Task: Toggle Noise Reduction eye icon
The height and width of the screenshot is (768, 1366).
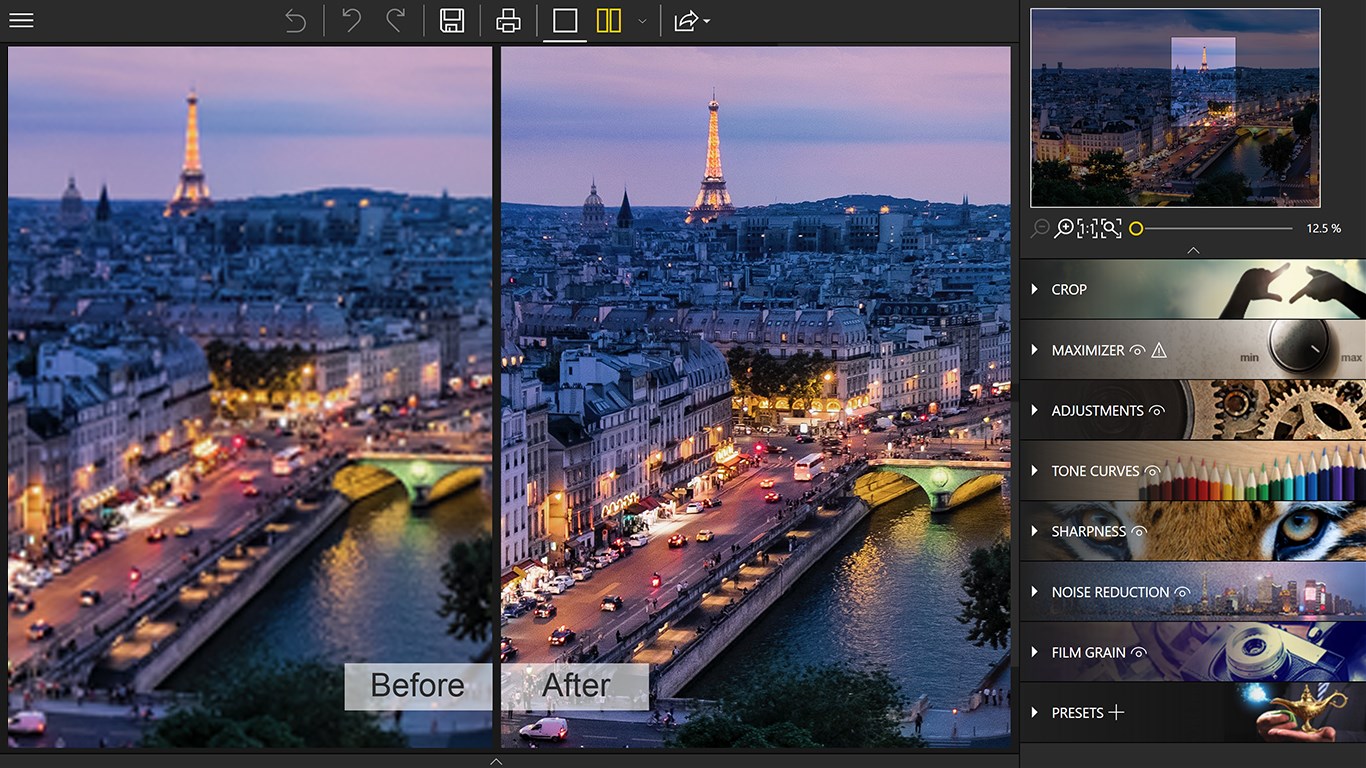Action: [x=1182, y=592]
